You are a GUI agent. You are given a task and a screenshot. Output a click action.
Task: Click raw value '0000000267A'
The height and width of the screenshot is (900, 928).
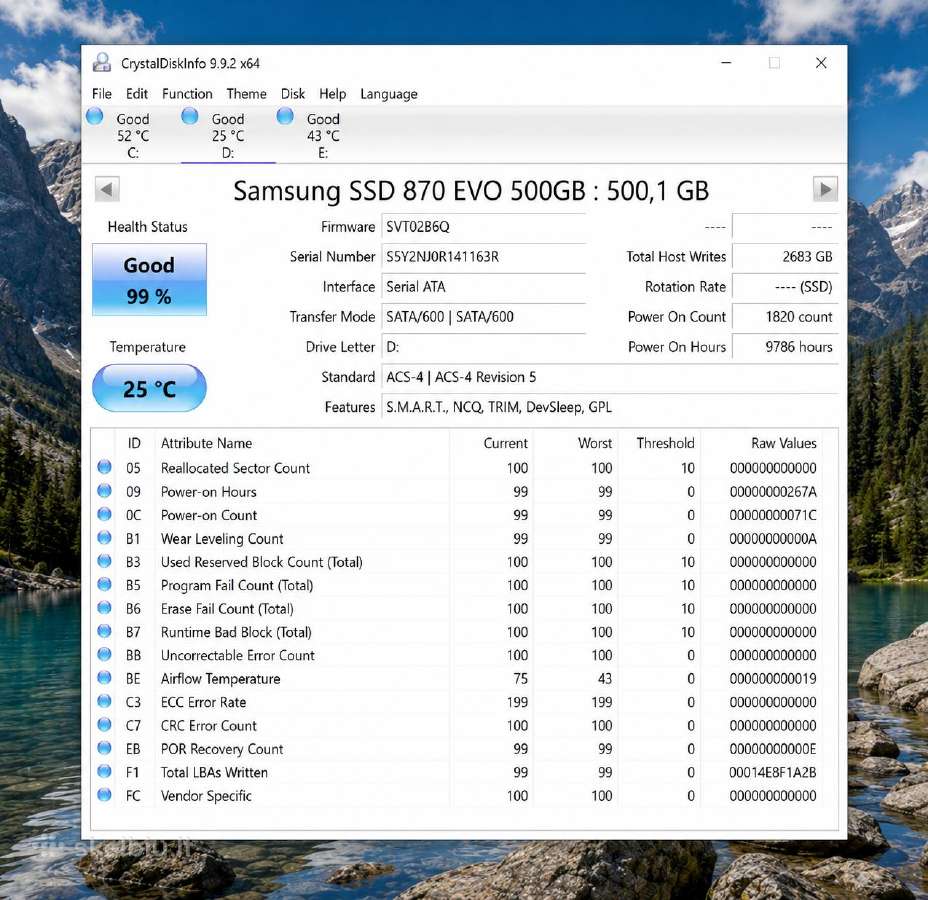point(772,492)
